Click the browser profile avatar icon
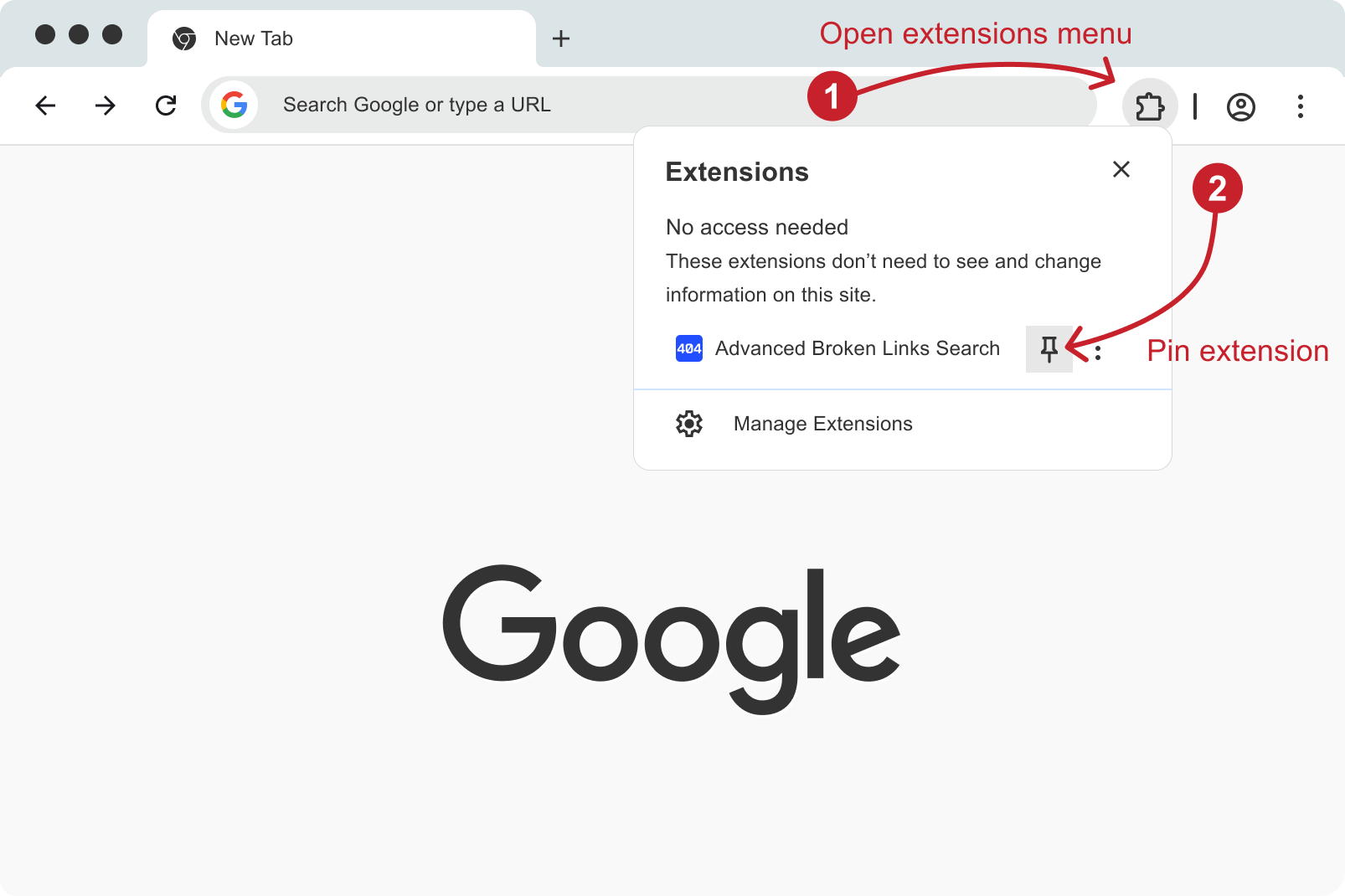1345x896 pixels. point(1241,106)
